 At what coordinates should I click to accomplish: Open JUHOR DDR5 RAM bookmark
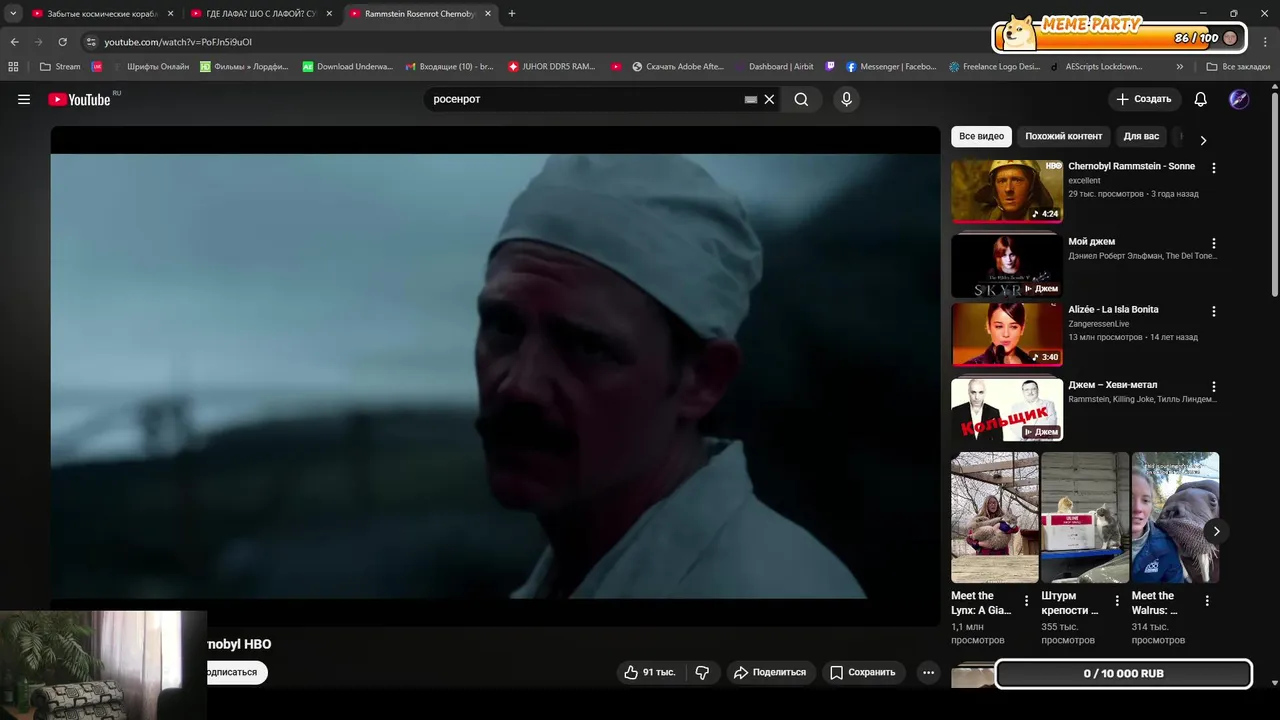[x=552, y=67]
